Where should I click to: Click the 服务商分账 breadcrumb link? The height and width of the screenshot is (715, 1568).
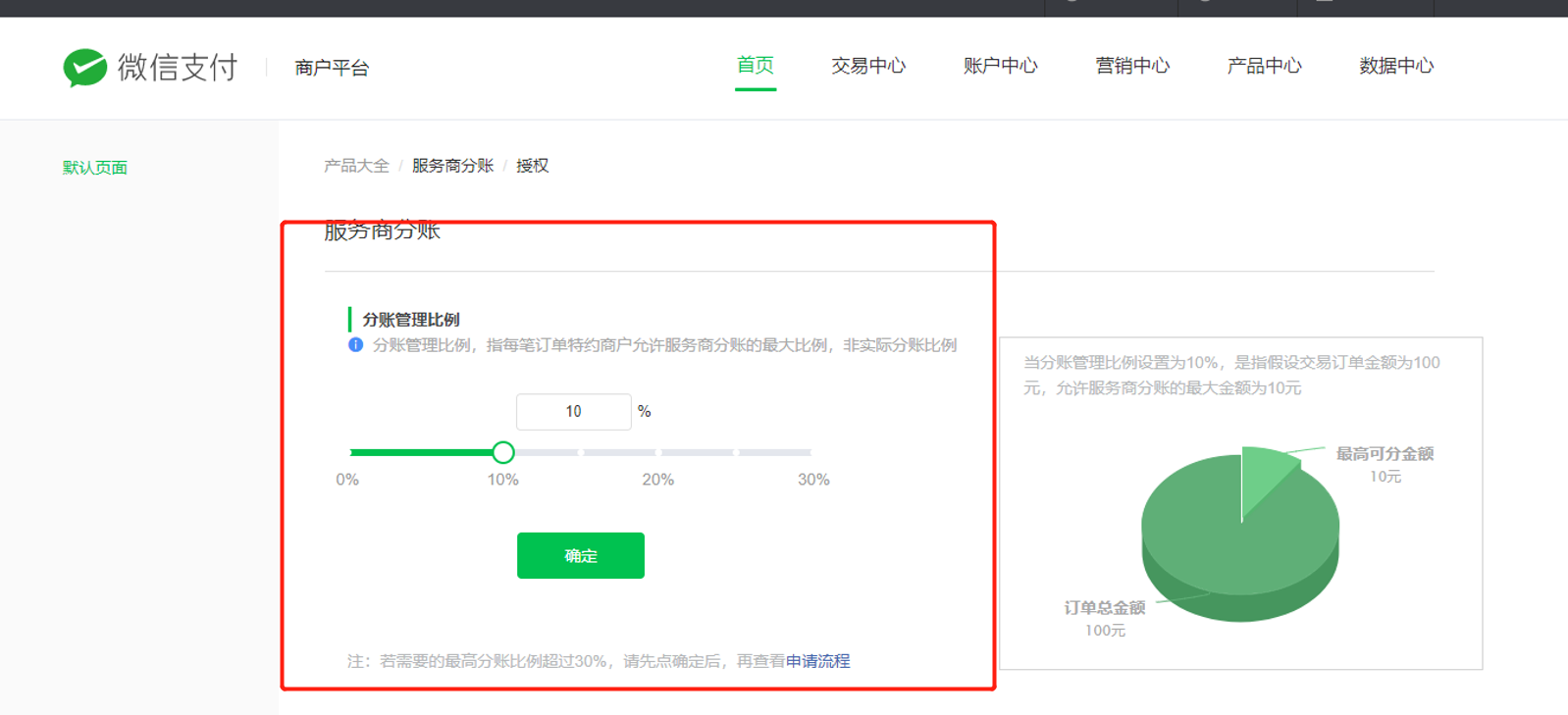point(452,166)
